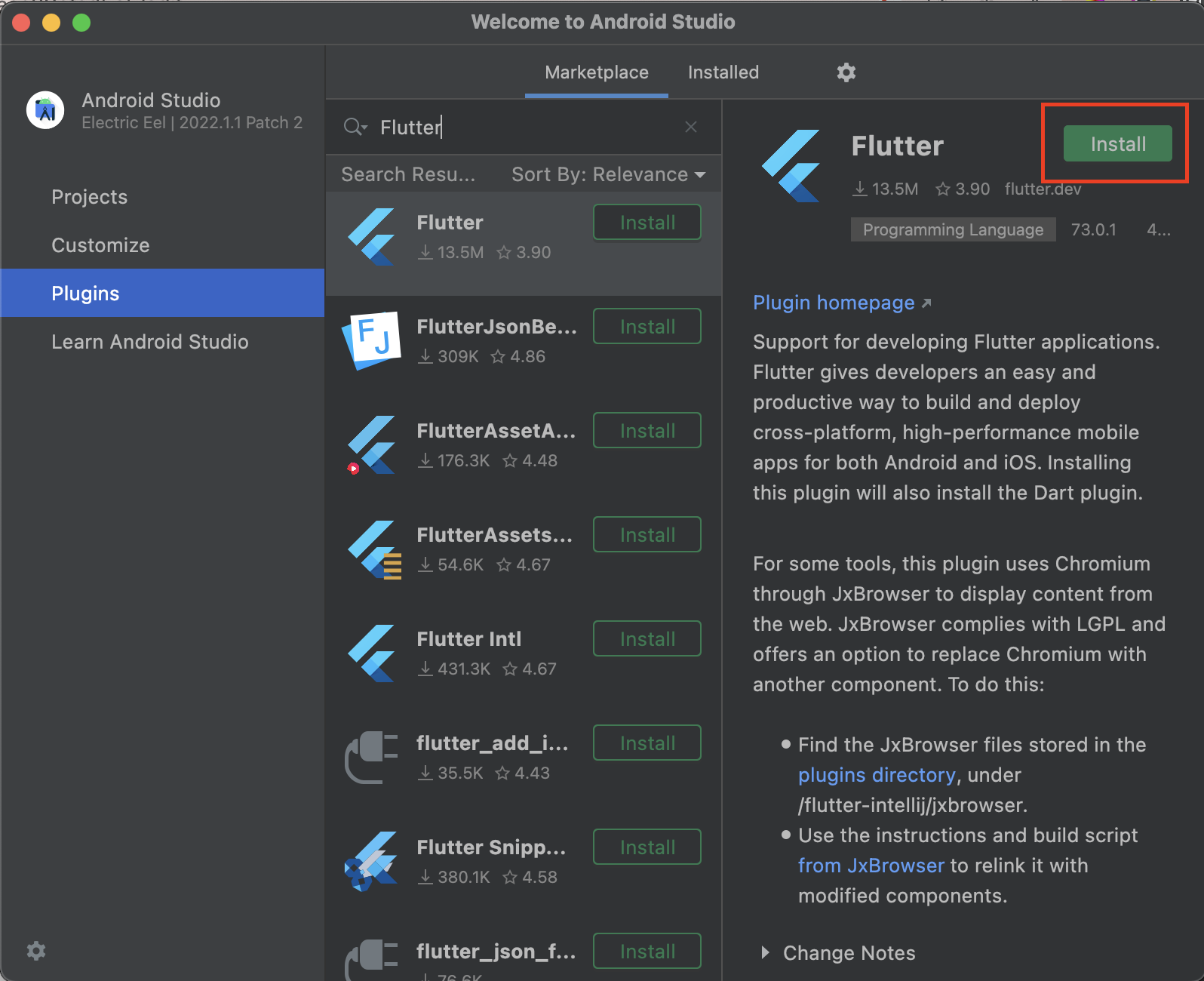Screen dimensions: 1204x981
Task: Install the FlutterJsonBe... plugin
Action: click(647, 327)
